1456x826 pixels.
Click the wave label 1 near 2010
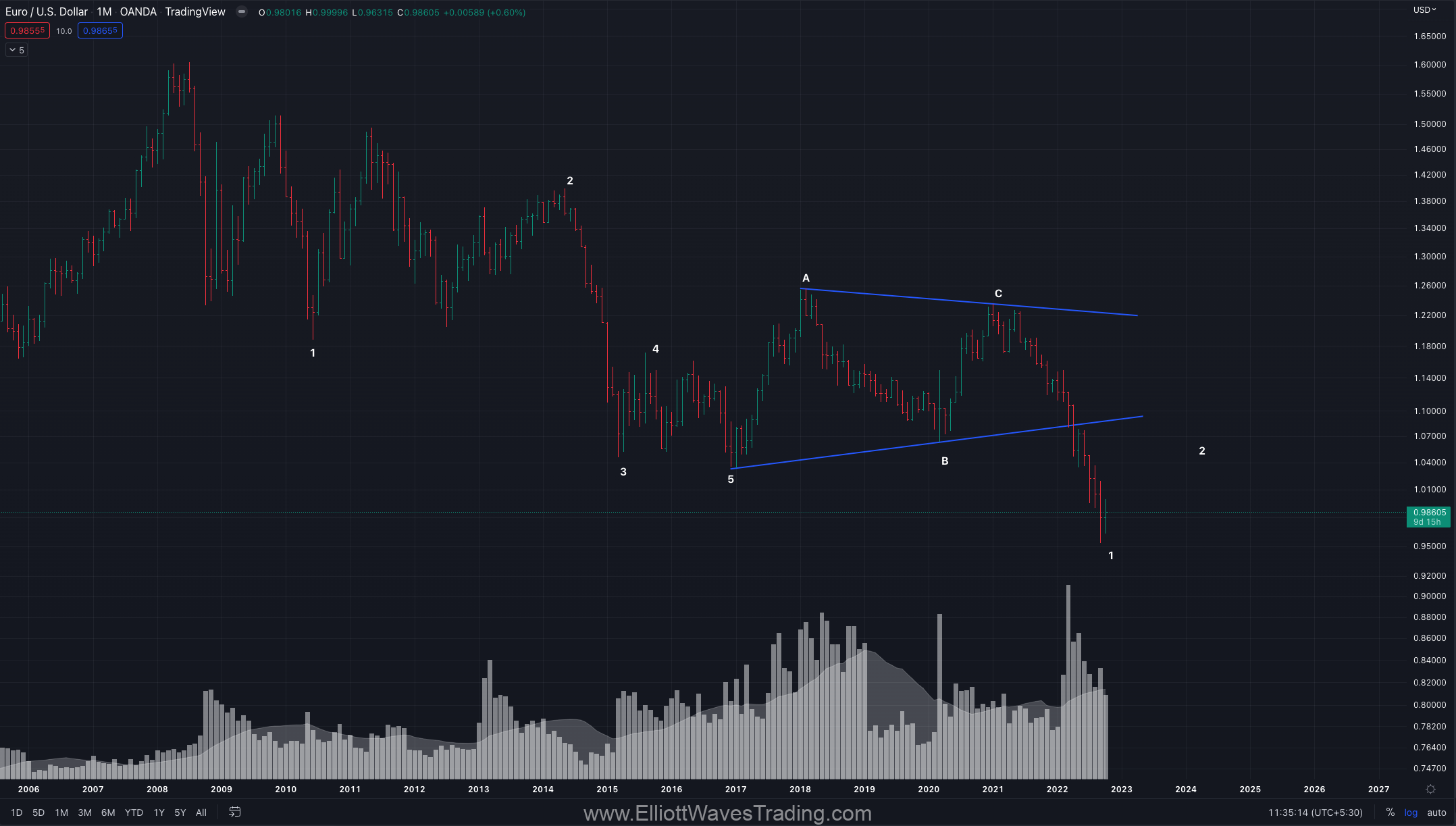[x=313, y=353]
